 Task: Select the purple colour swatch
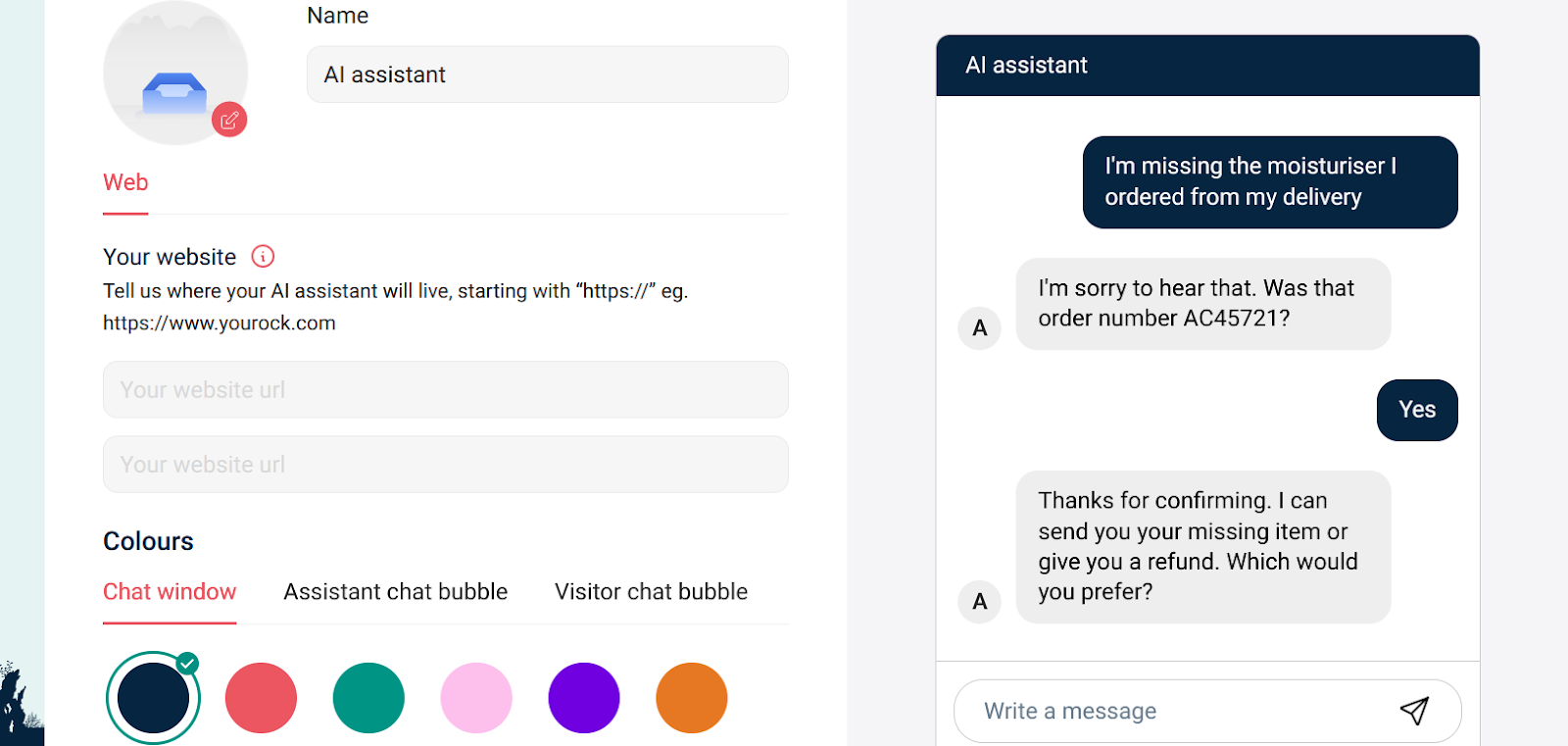(584, 697)
